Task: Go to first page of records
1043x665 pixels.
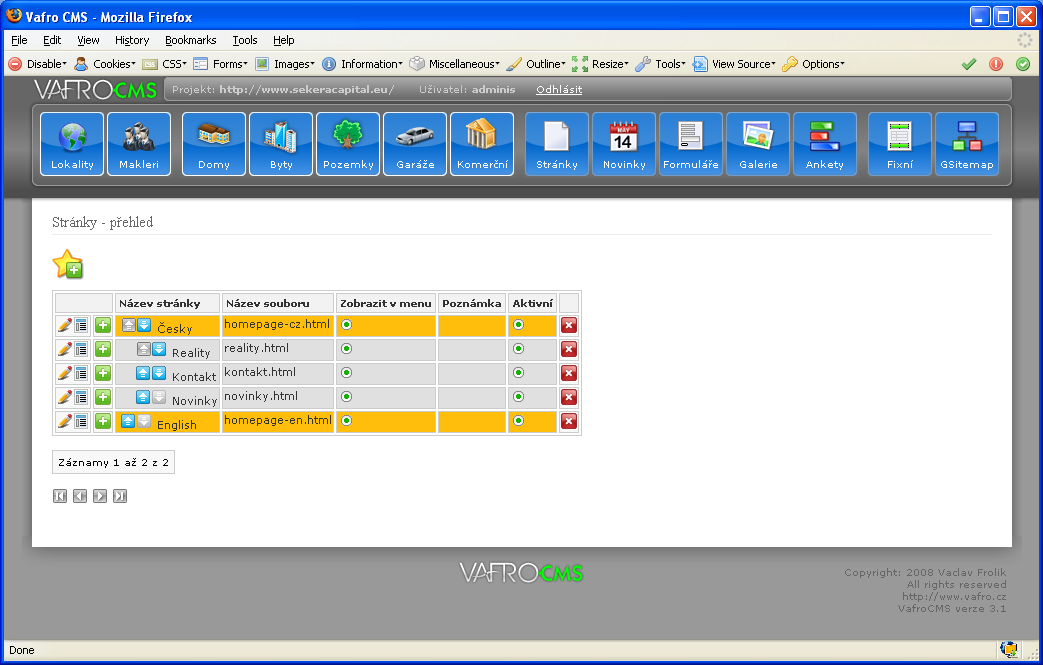Action: tap(60, 496)
